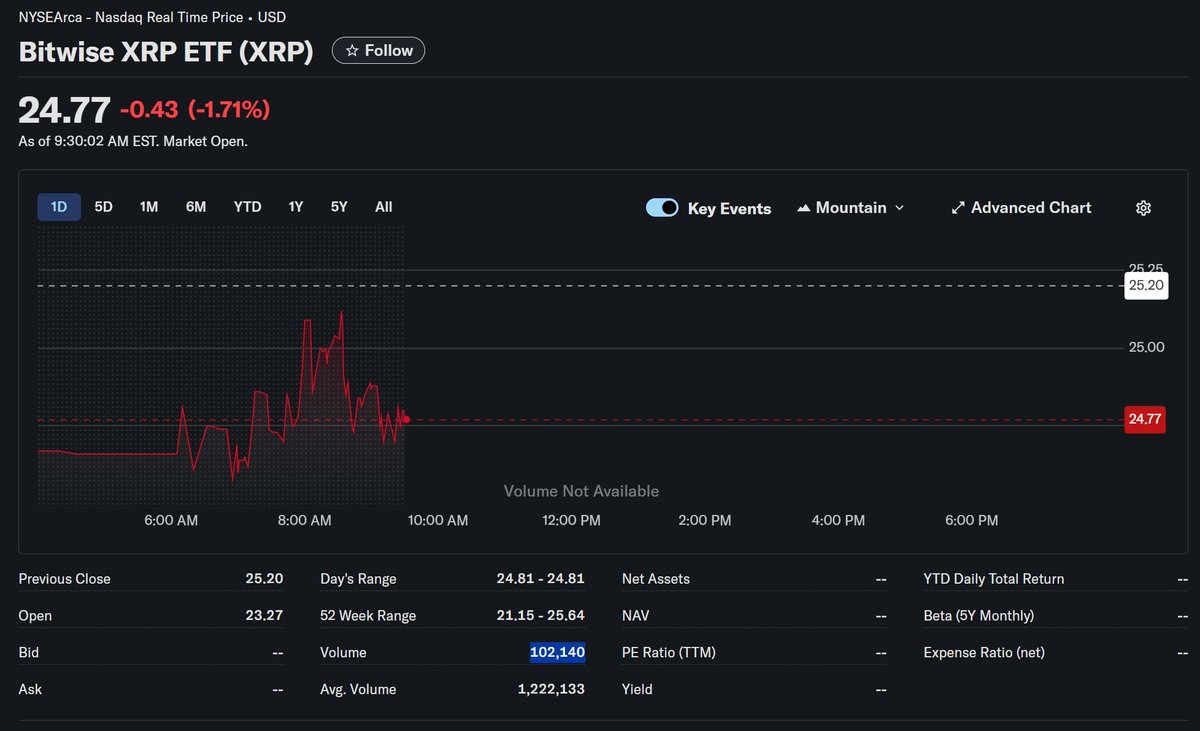Toggle Key Events switch

point(662,208)
